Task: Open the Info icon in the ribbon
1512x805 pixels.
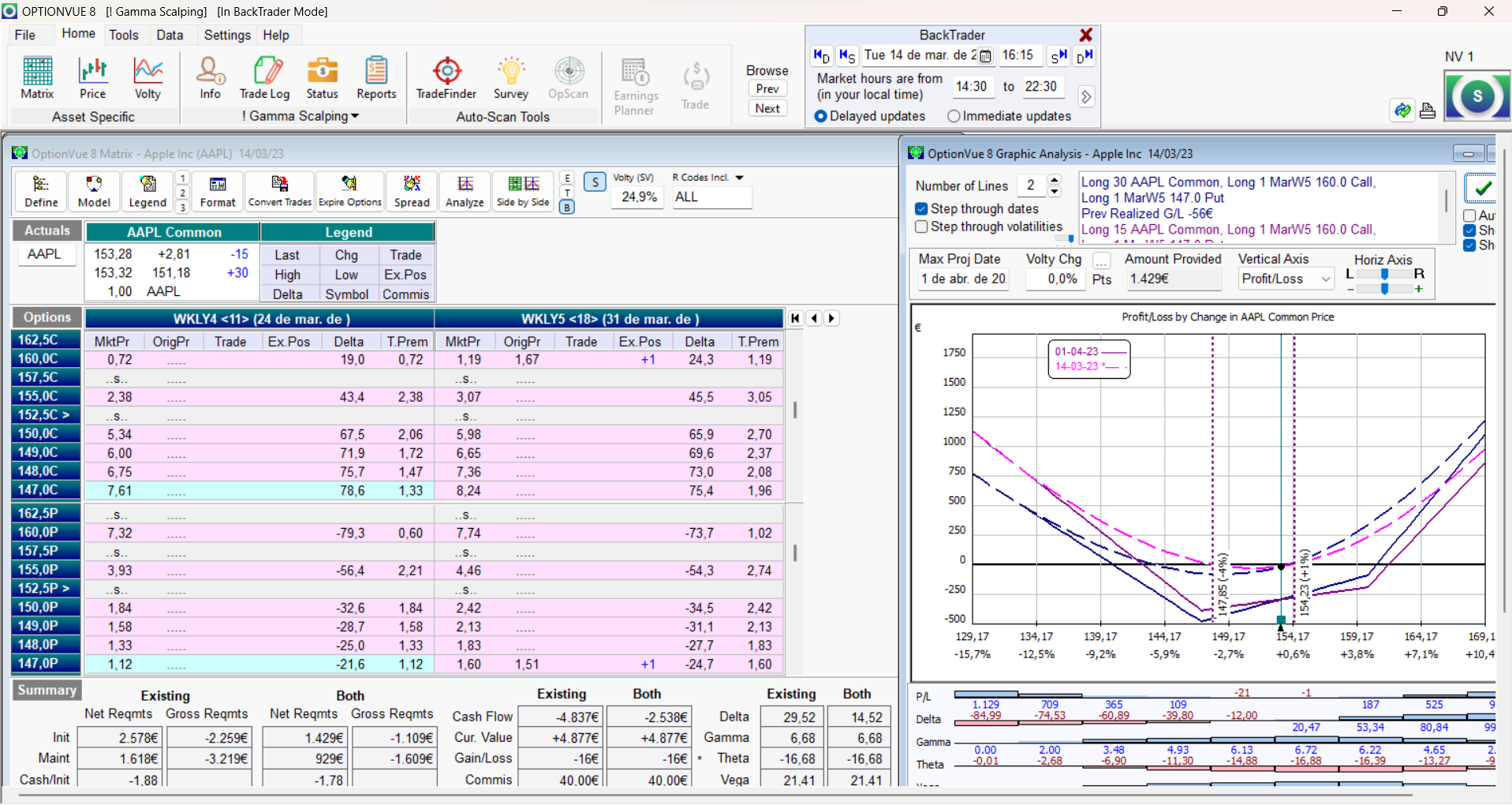Action: (210, 78)
